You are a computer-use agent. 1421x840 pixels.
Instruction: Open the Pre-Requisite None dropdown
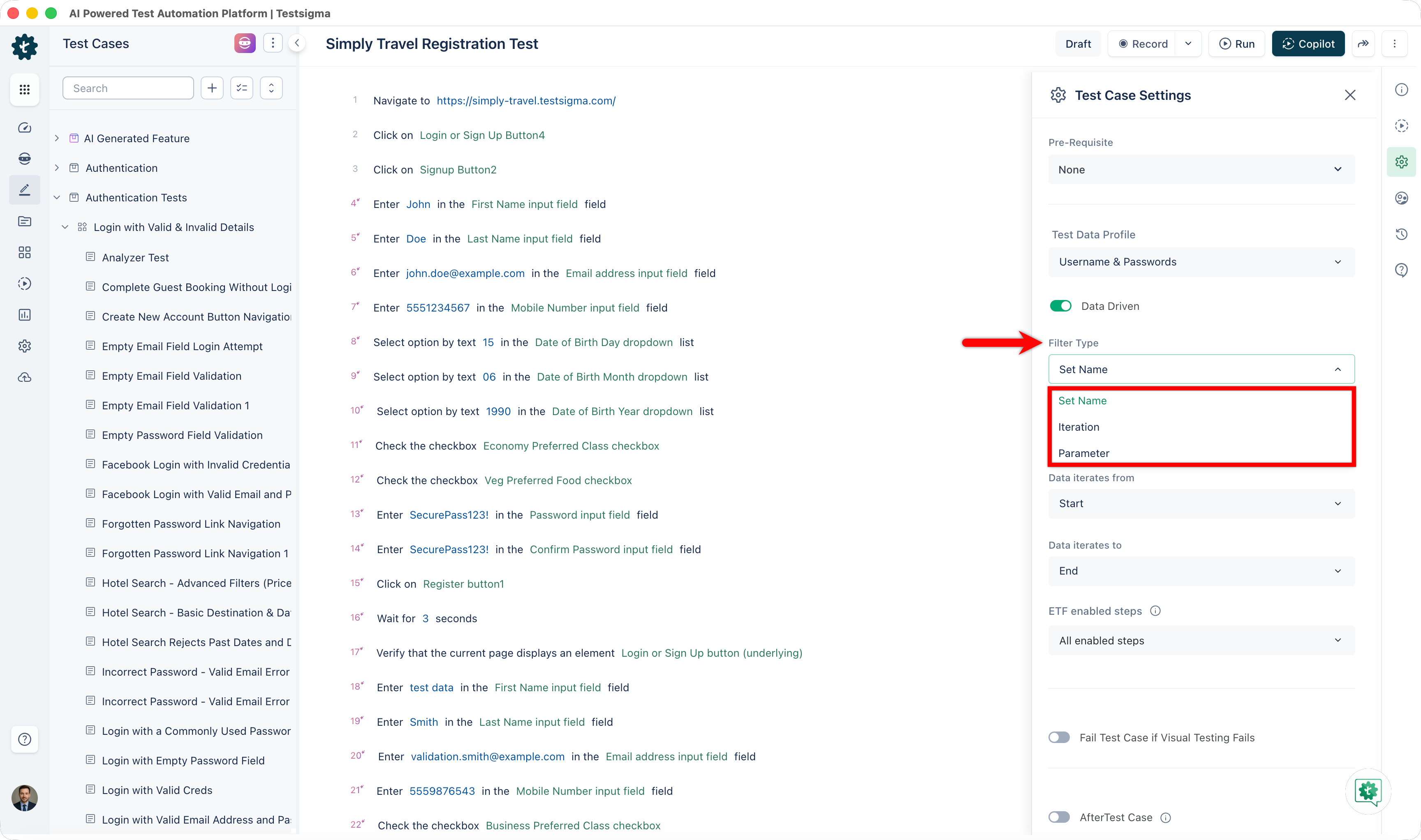coord(1201,169)
